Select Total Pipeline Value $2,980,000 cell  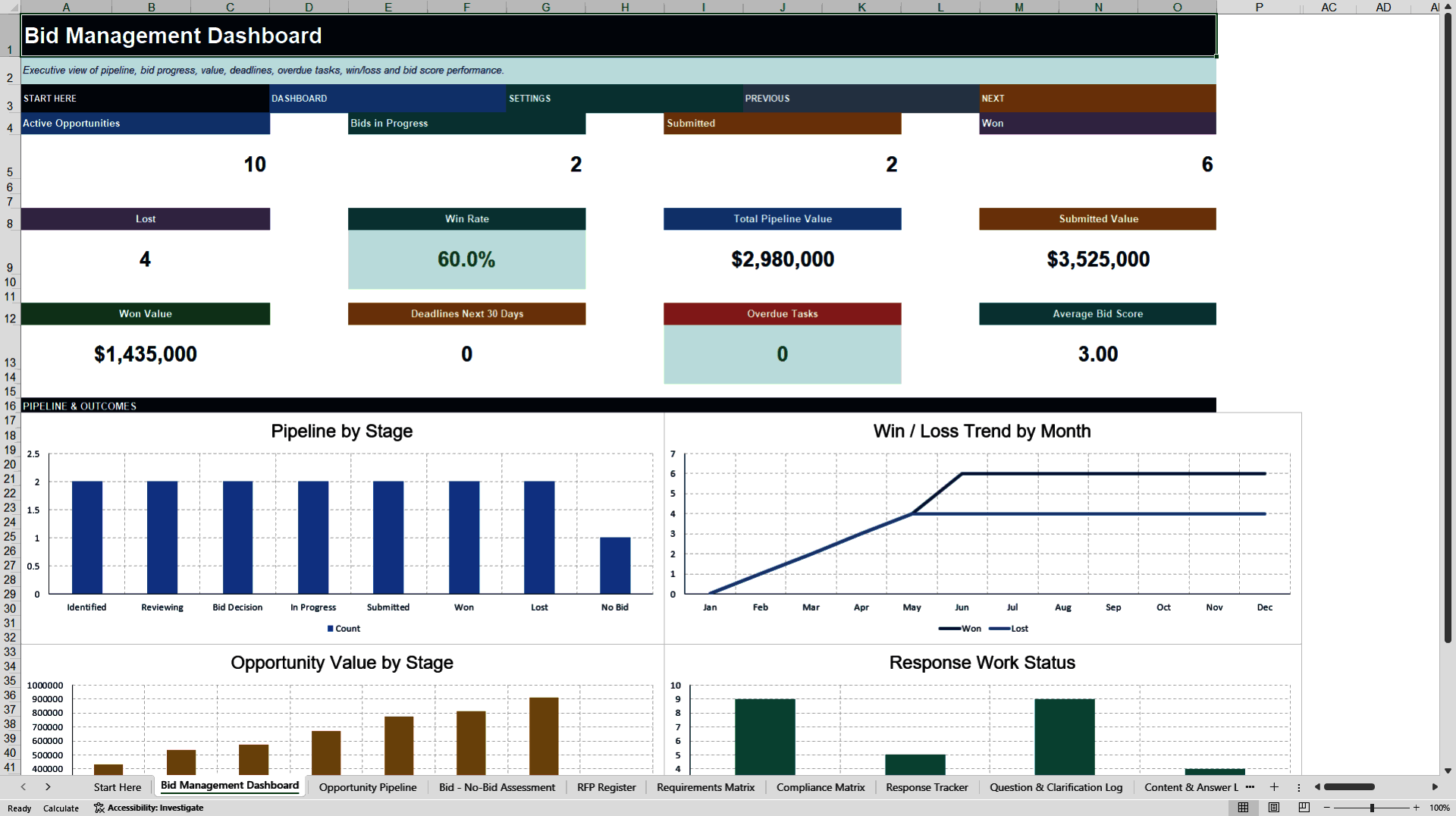783,259
